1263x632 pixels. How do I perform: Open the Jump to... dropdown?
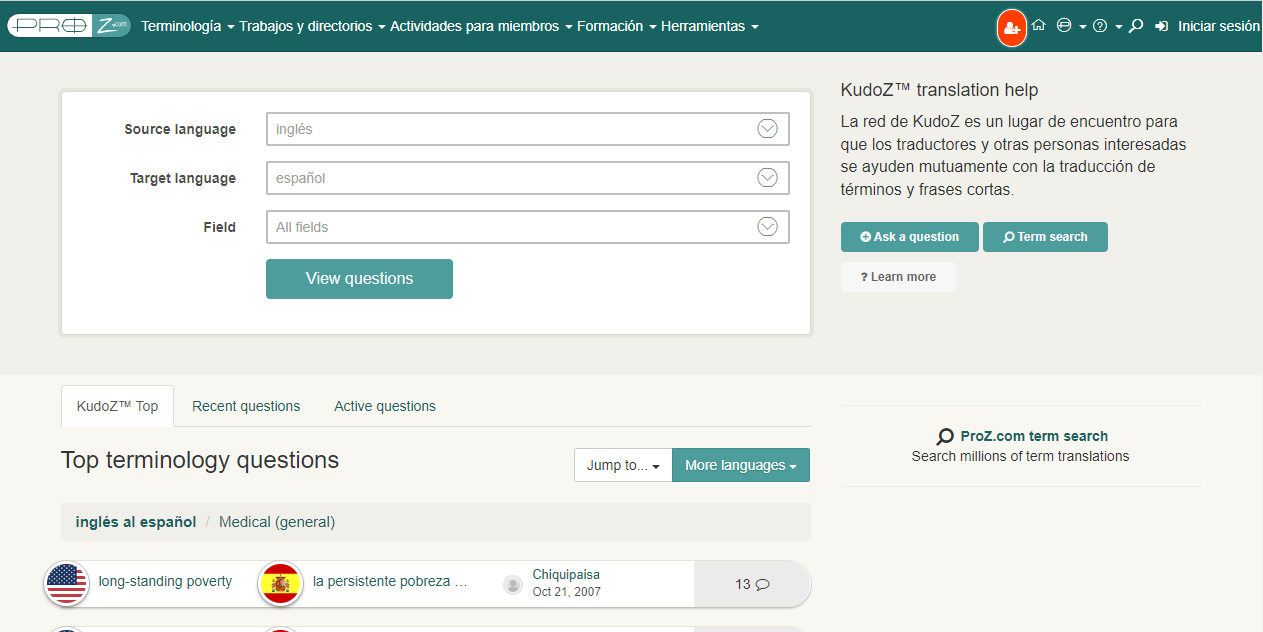622,465
